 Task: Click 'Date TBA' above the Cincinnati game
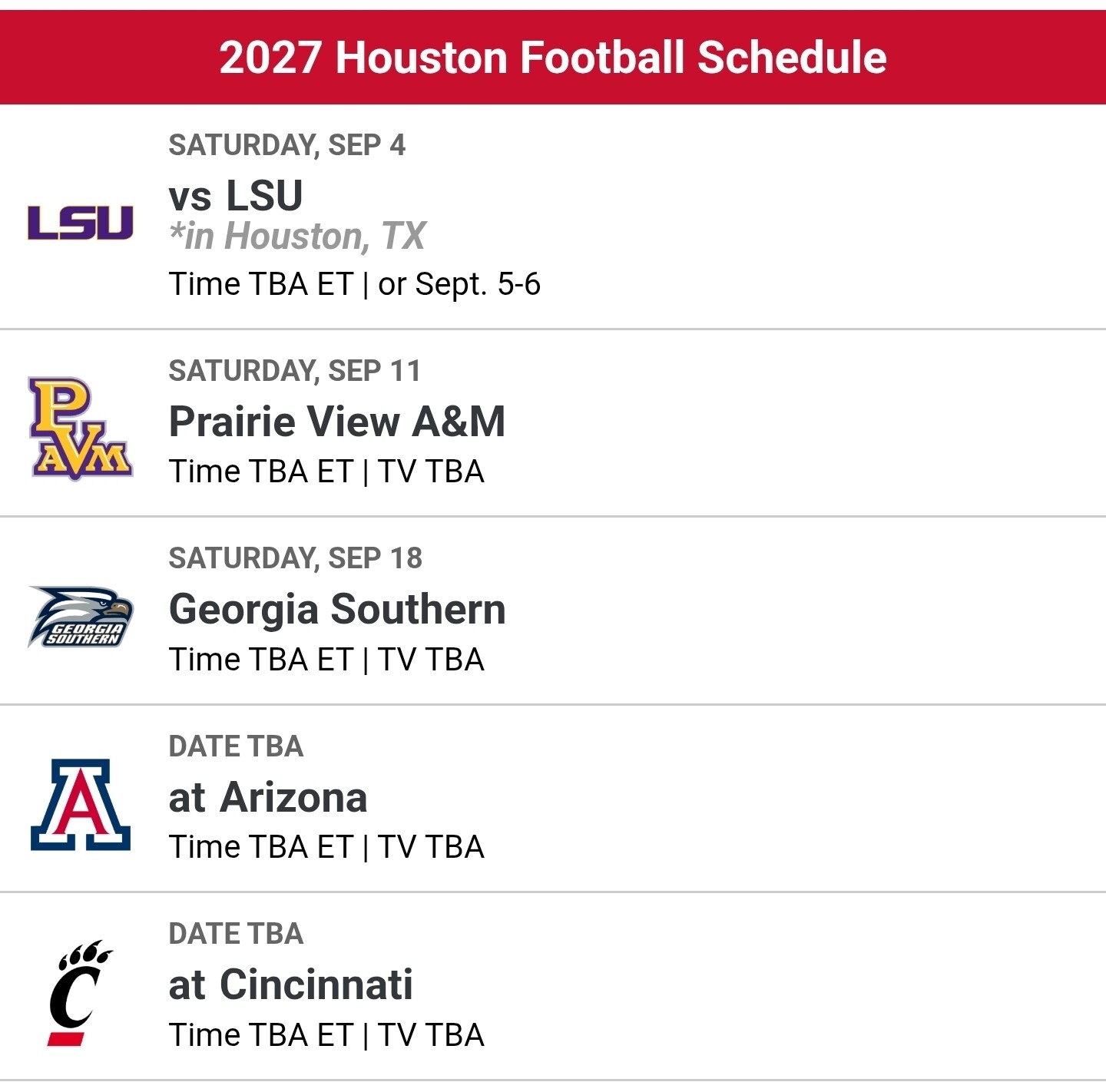[236, 934]
